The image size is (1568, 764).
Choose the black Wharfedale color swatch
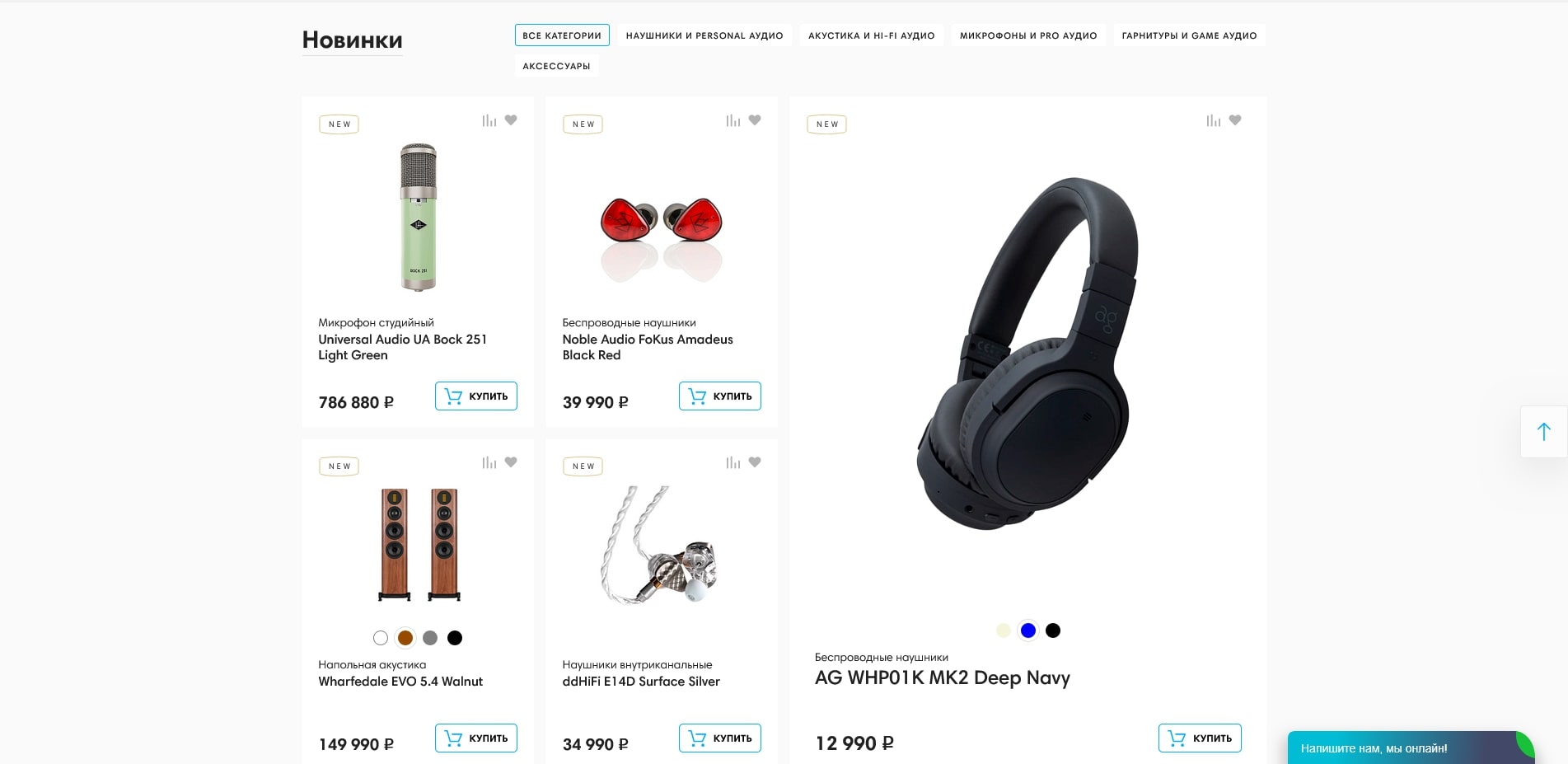pyautogui.click(x=455, y=638)
